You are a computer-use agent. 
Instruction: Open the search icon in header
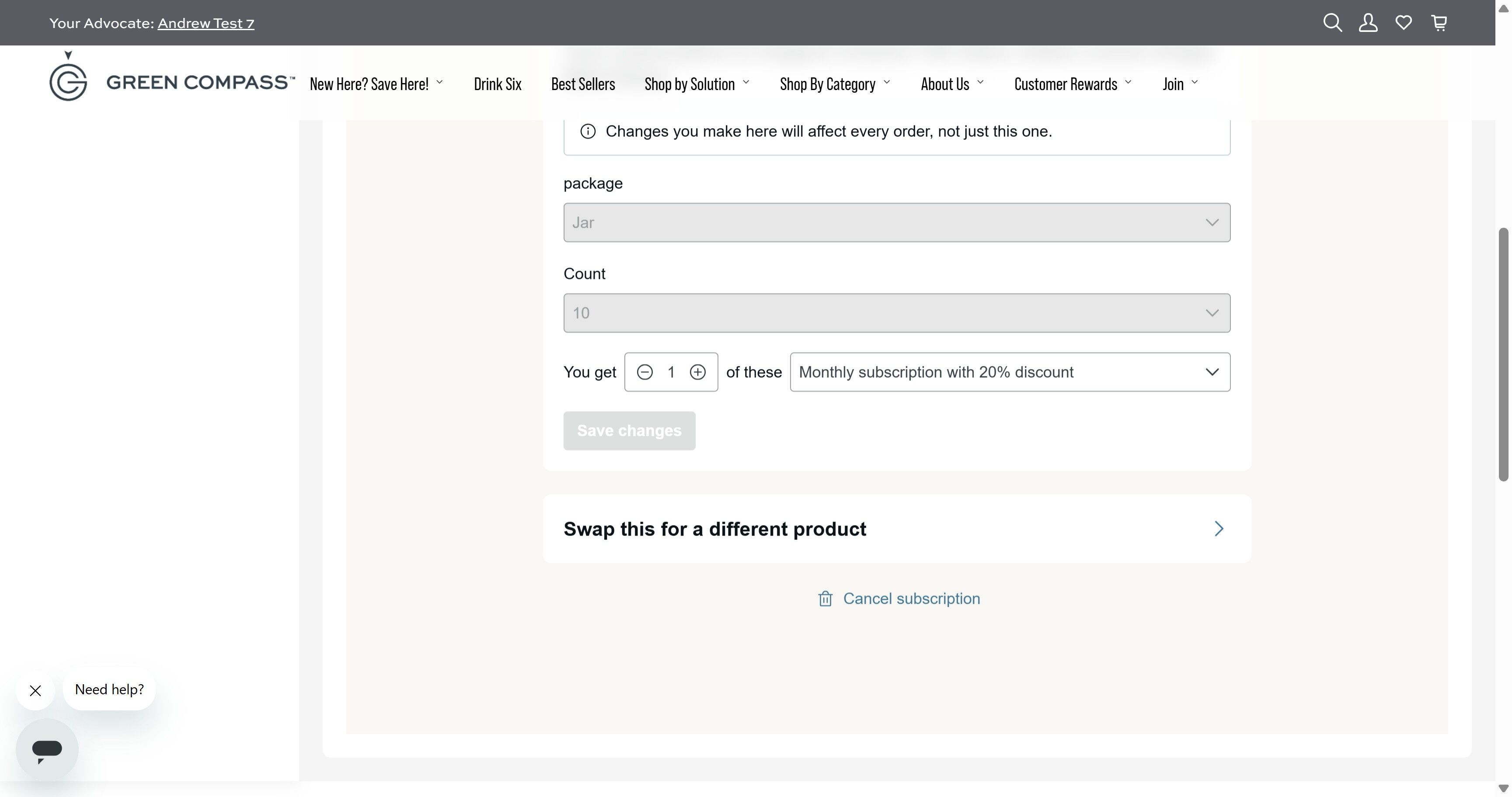click(x=1332, y=23)
